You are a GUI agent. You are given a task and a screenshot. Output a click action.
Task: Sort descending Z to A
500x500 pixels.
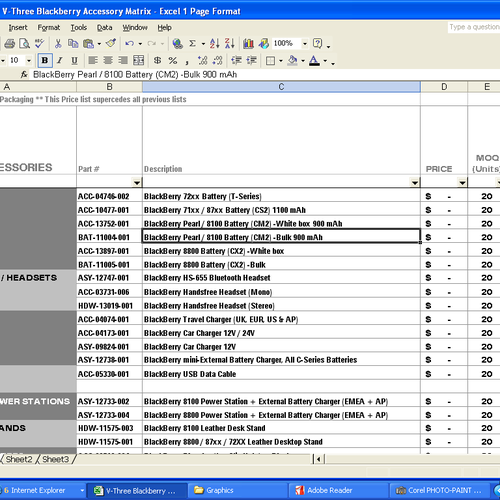(x=230, y=44)
